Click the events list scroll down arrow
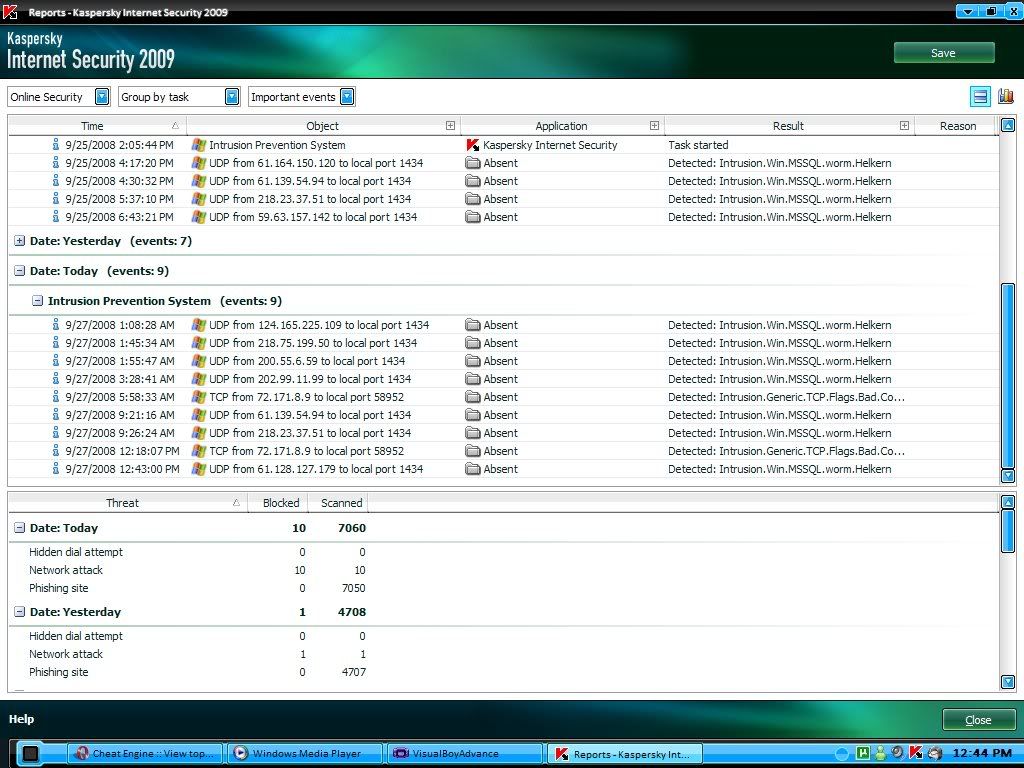 point(1008,476)
